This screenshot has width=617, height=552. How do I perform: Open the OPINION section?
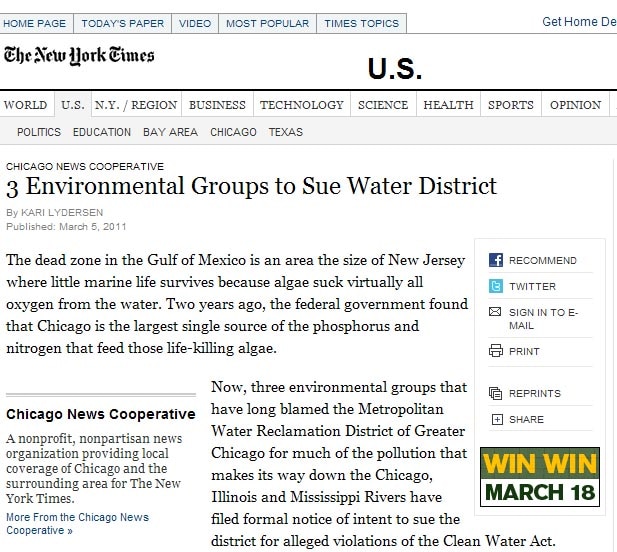point(575,105)
